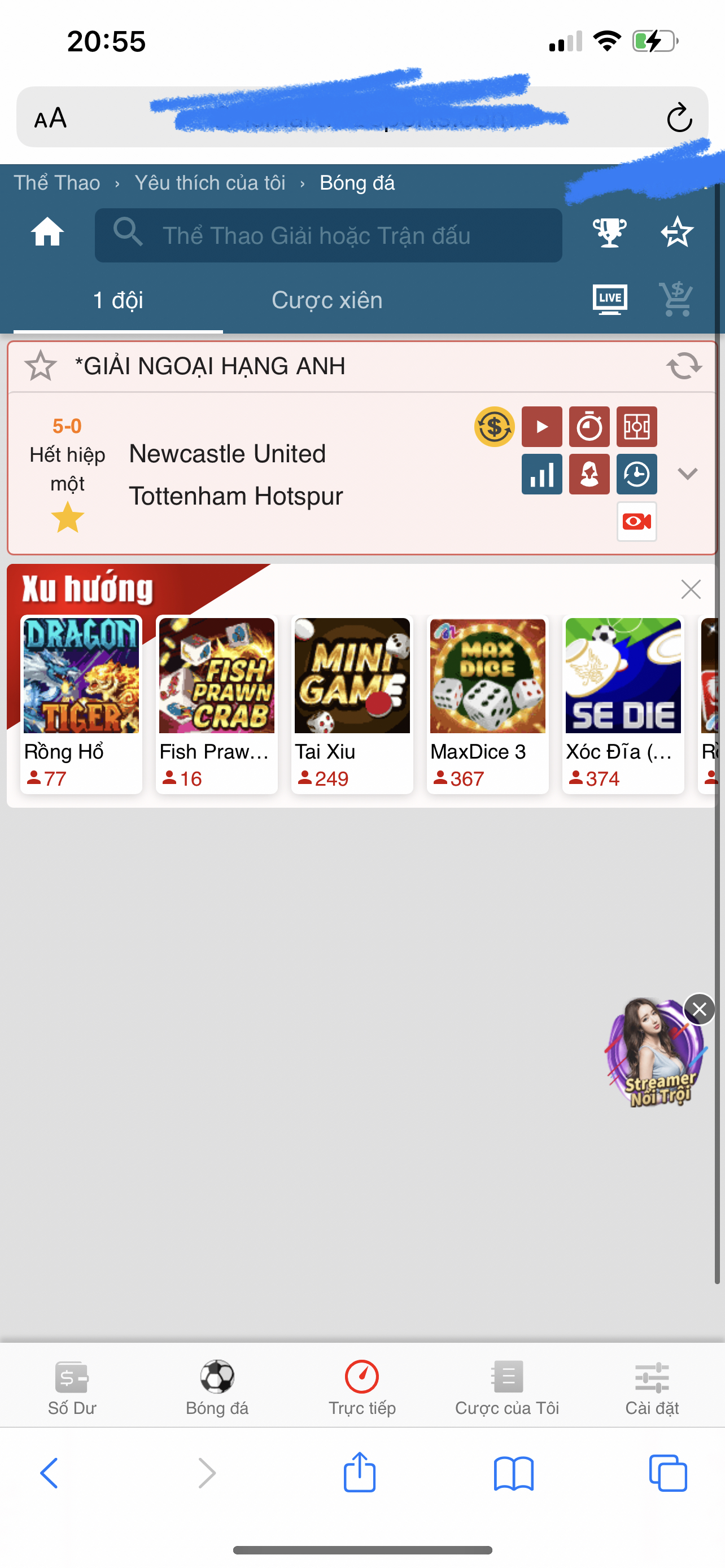Image resolution: width=725 pixels, height=1568 pixels.
Task: Open Safari AA text size menu
Action: click(x=50, y=117)
